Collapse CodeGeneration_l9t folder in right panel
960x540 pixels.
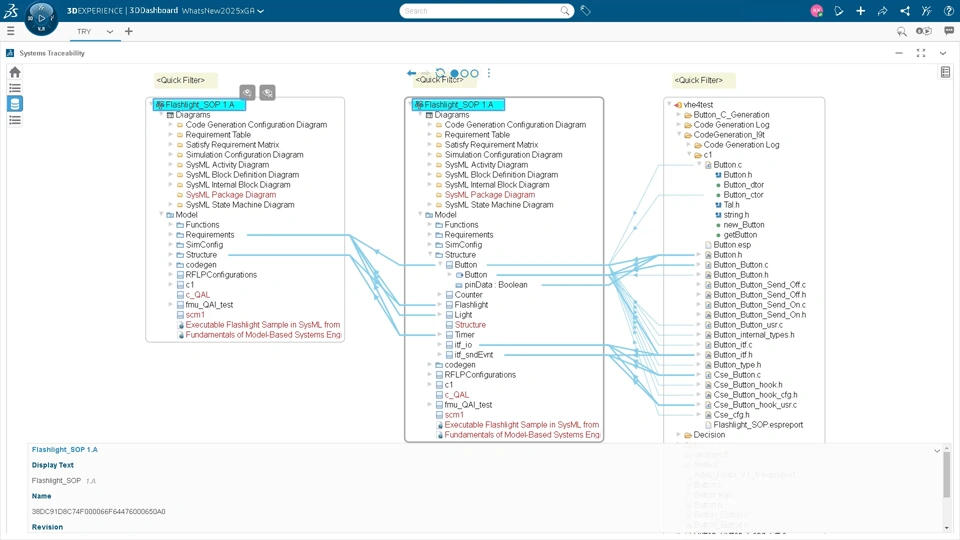tap(679, 135)
